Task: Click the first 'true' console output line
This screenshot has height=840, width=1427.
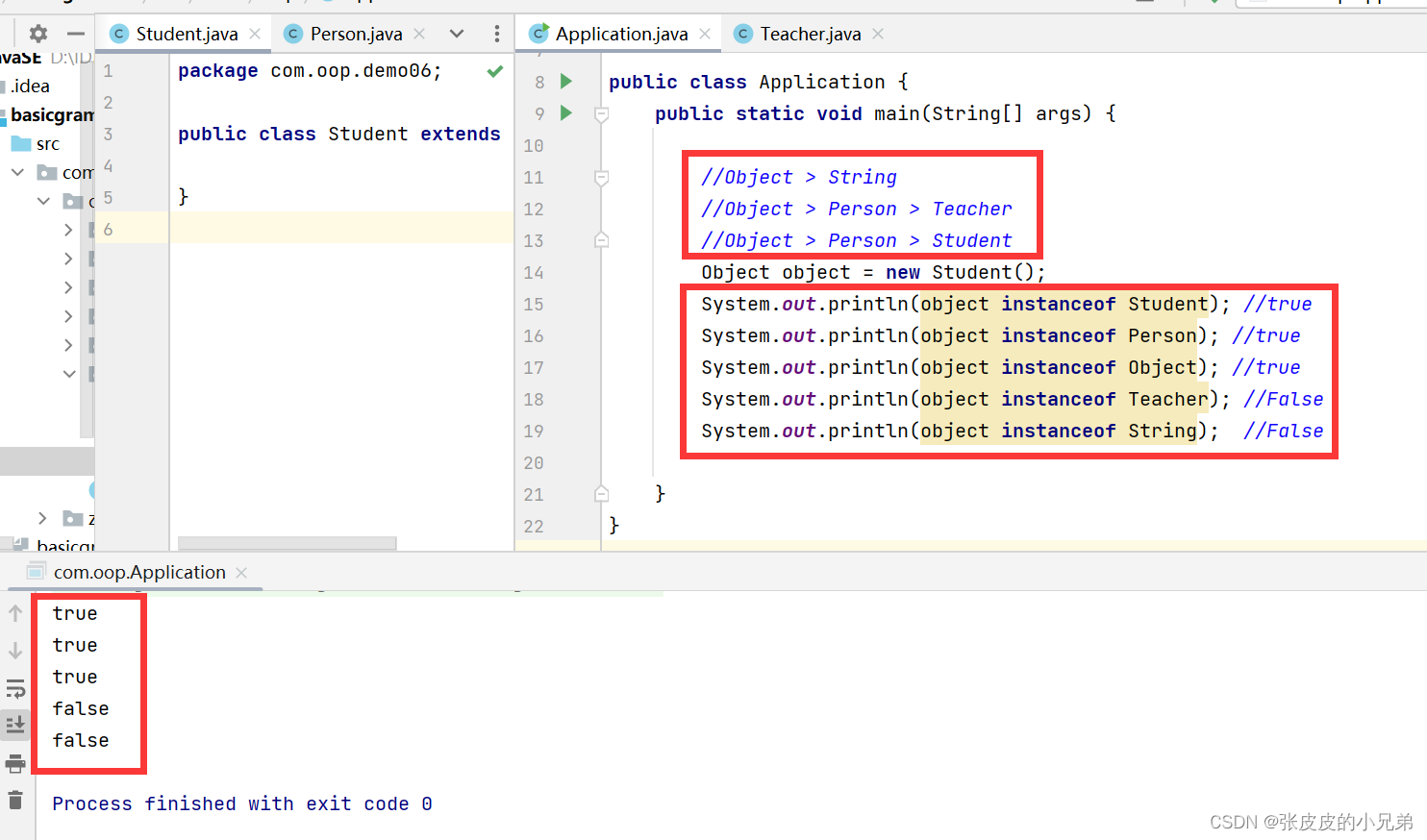Action: [75, 613]
